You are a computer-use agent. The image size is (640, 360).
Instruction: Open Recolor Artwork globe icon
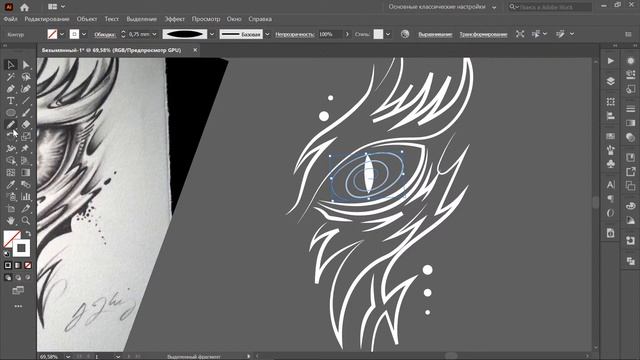tap(404, 34)
